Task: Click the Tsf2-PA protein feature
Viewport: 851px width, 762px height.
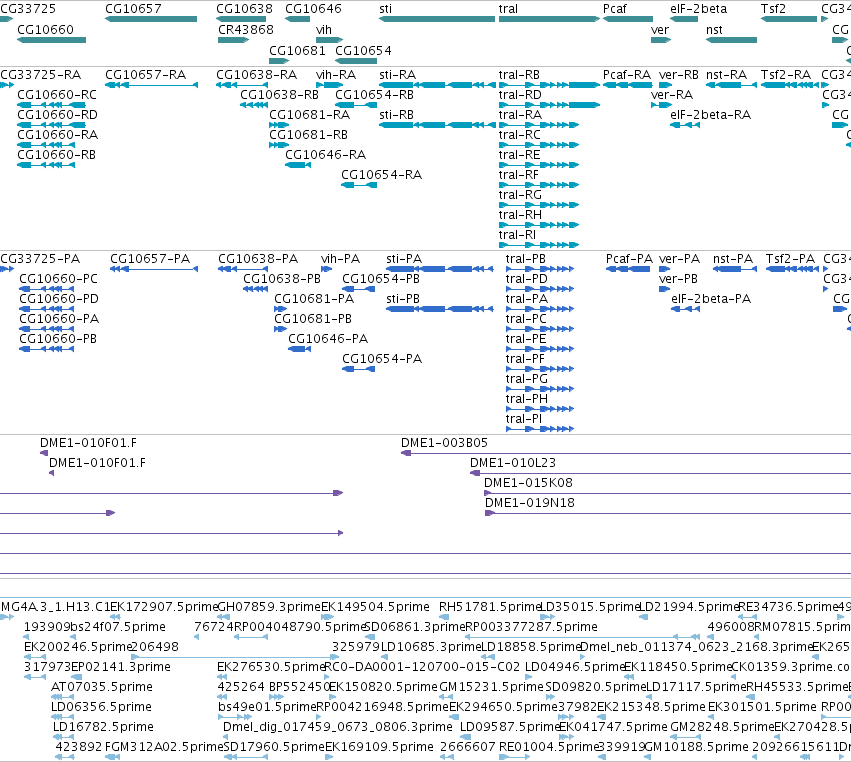Action: pyautogui.click(x=792, y=269)
